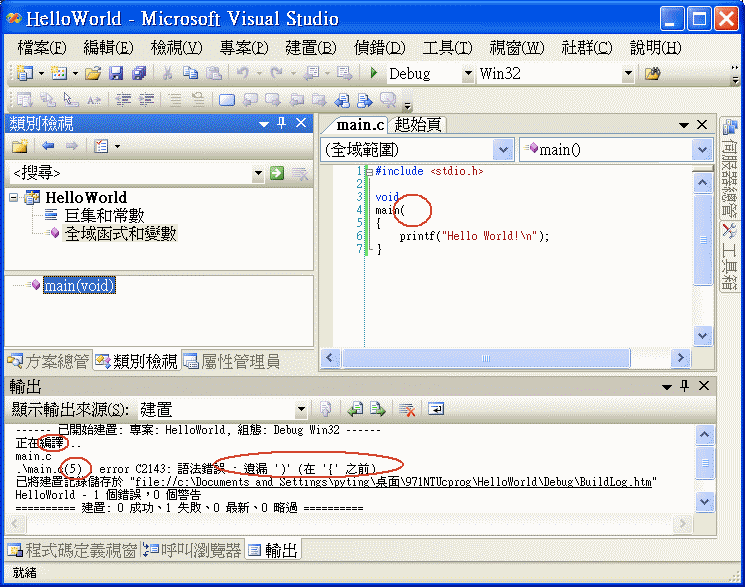Open the 偵錯(D) menu
The width and height of the screenshot is (745, 587).
[x=380, y=48]
